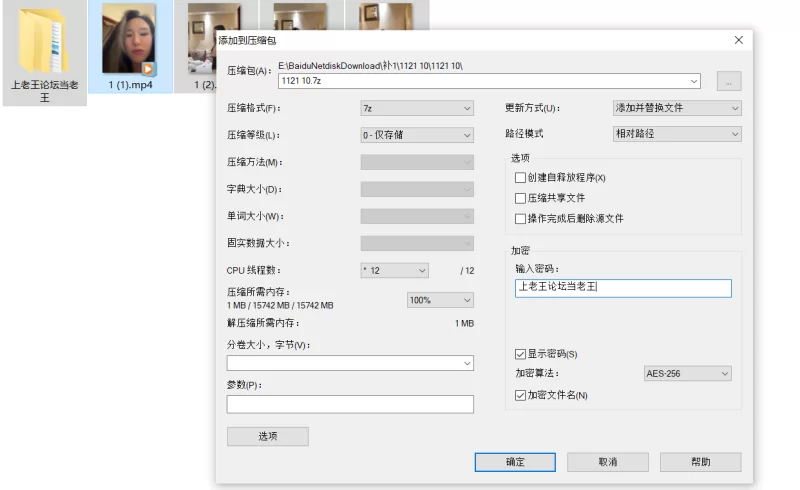Viewport: 800px width, 490px height.
Task: Click the archive path text E:\BaiduNetdiskDownload
Action: coord(370,66)
